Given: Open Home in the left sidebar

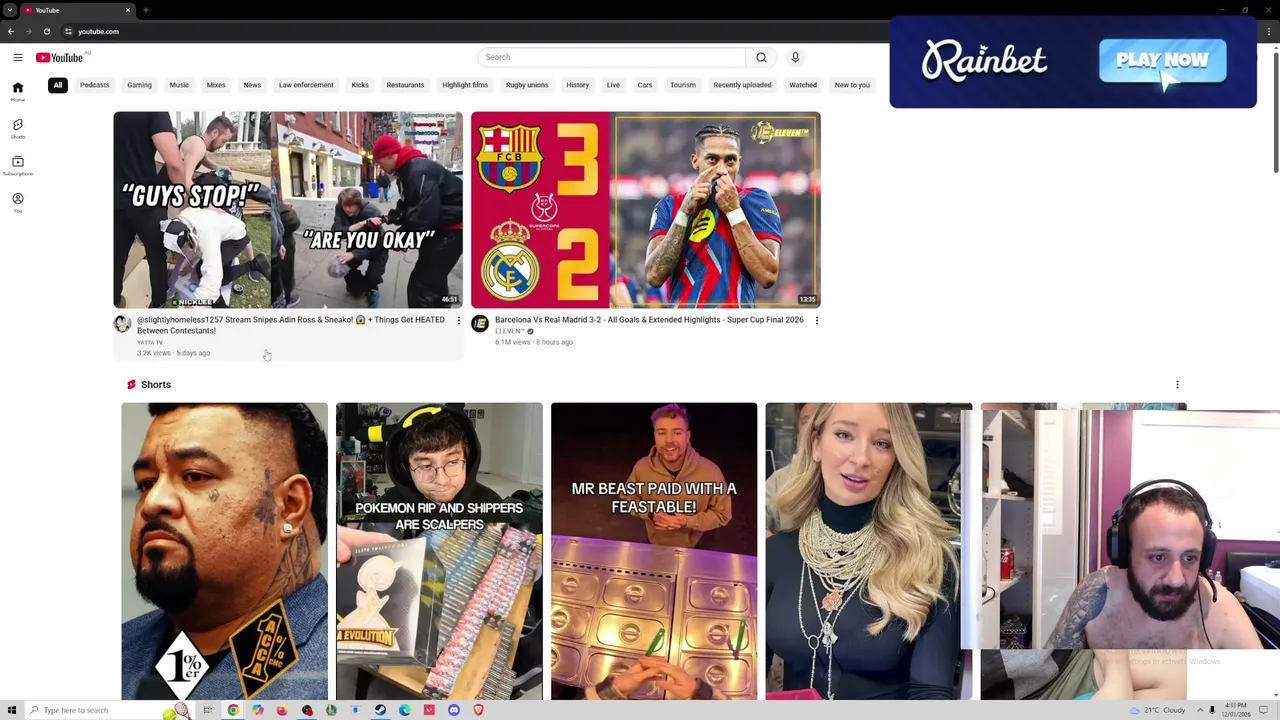Looking at the screenshot, I should click(17, 91).
